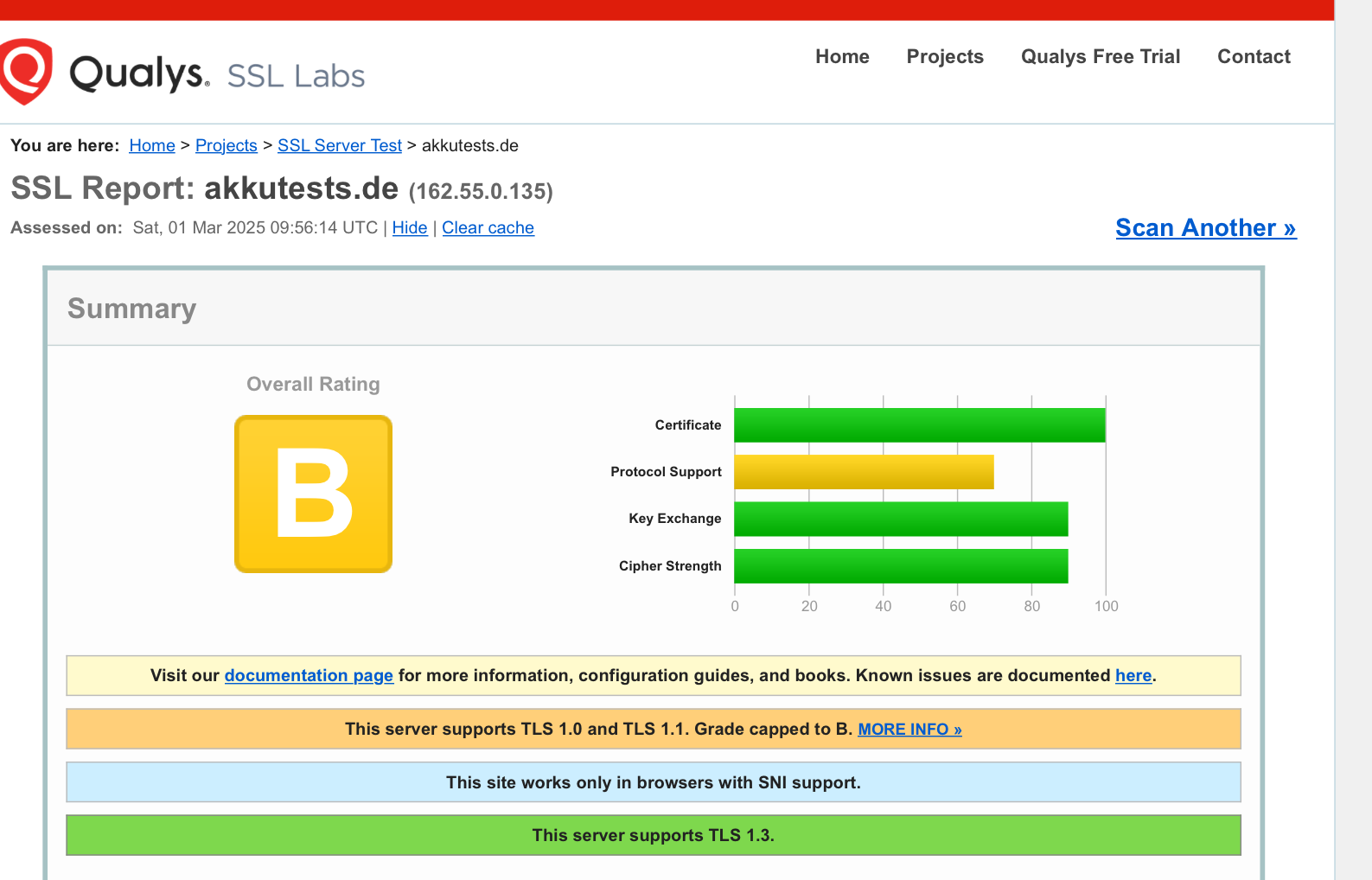
Task: Open MORE INFO link in TLS warning
Action: (909, 729)
